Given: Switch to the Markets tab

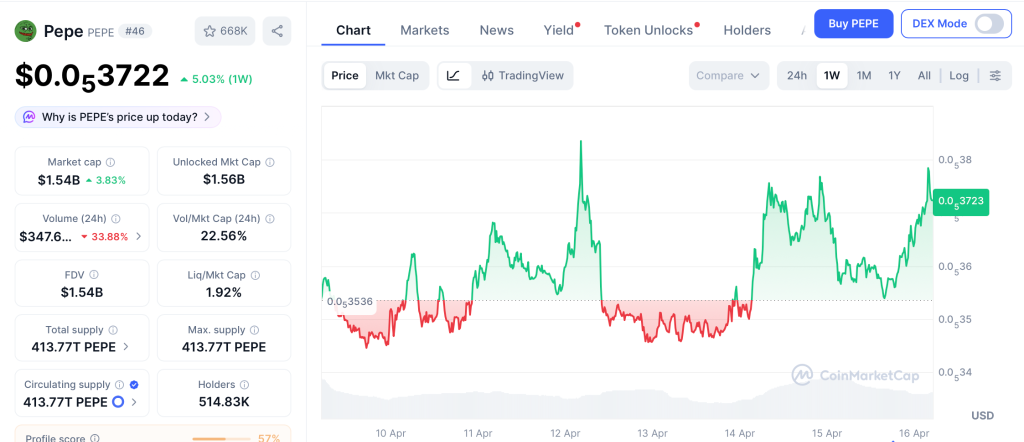Looking at the screenshot, I should pos(425,30).
